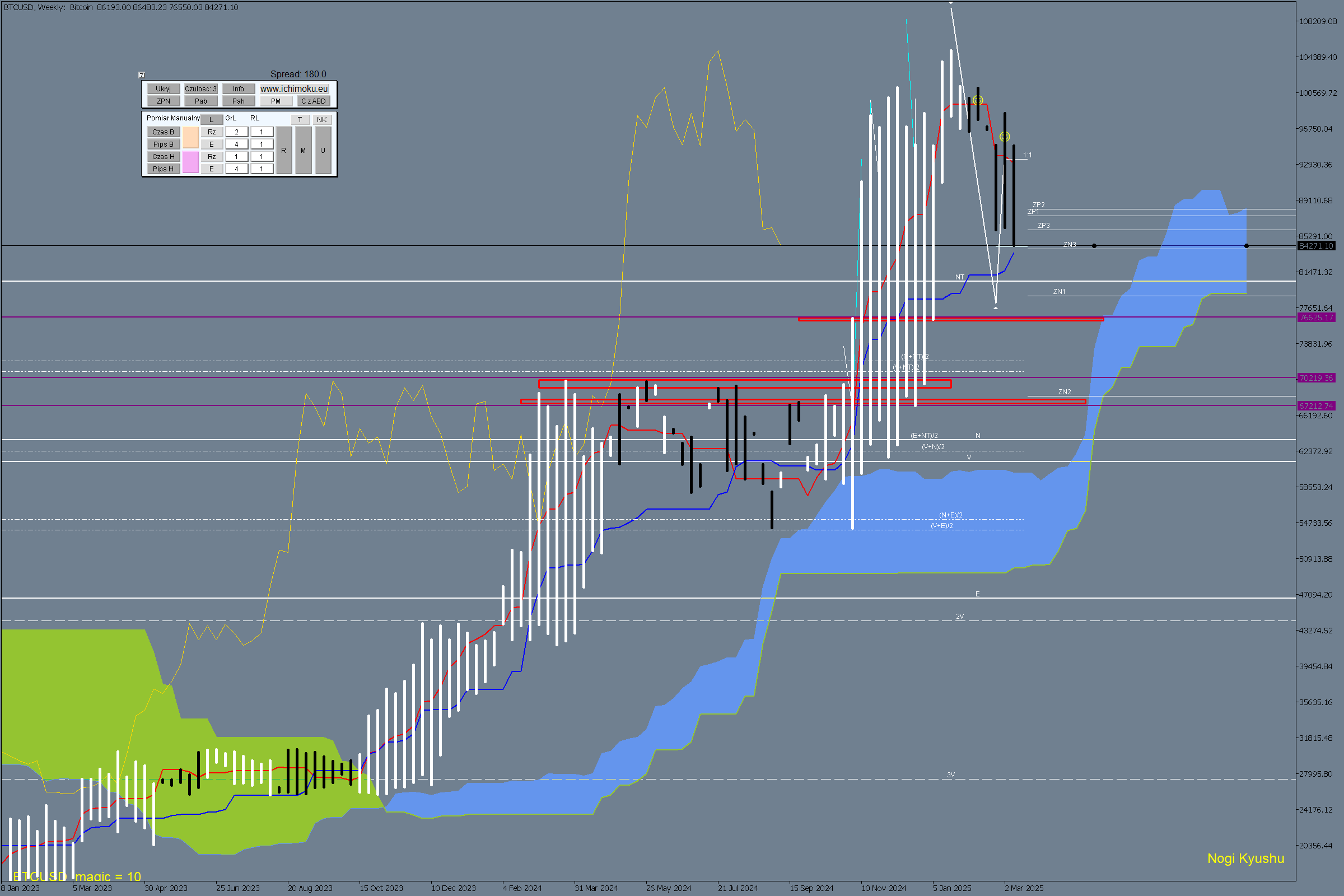Screen dimensions: 1344x896
Task: Click the Spread: 180.0 label
Action: tap(298, 74)
